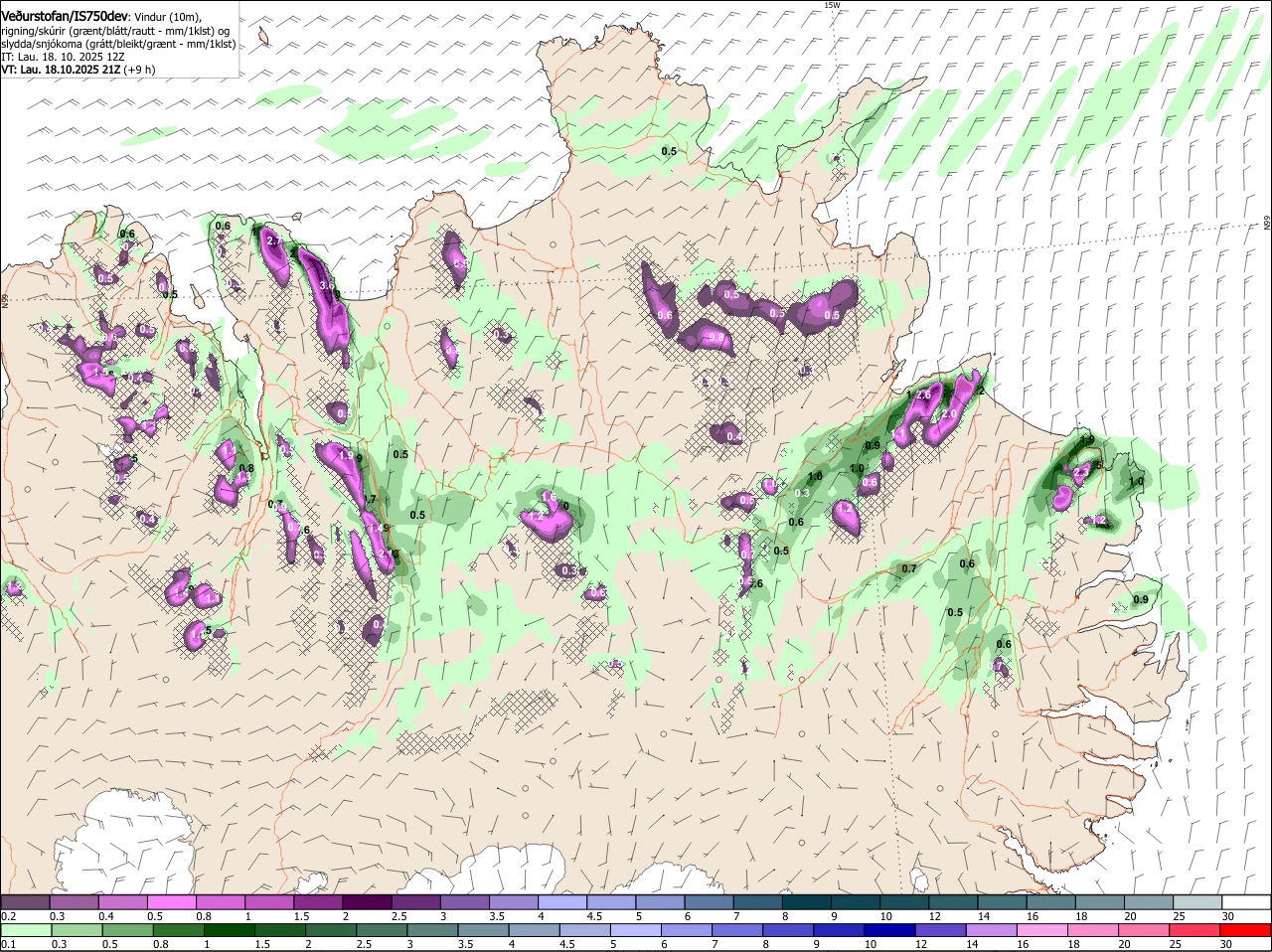This screenshot has width=1272, height=952.
Task: Click the pale grey swatch after 25 in snow legend
Action: pos(1198,901)
